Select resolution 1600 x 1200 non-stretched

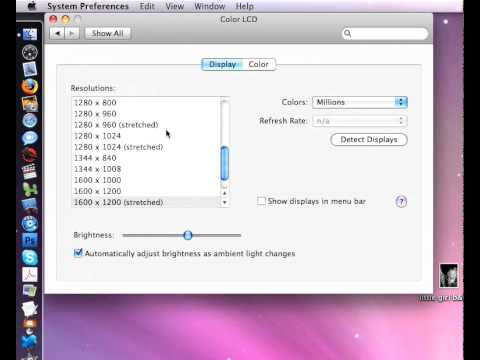point(146,191)
